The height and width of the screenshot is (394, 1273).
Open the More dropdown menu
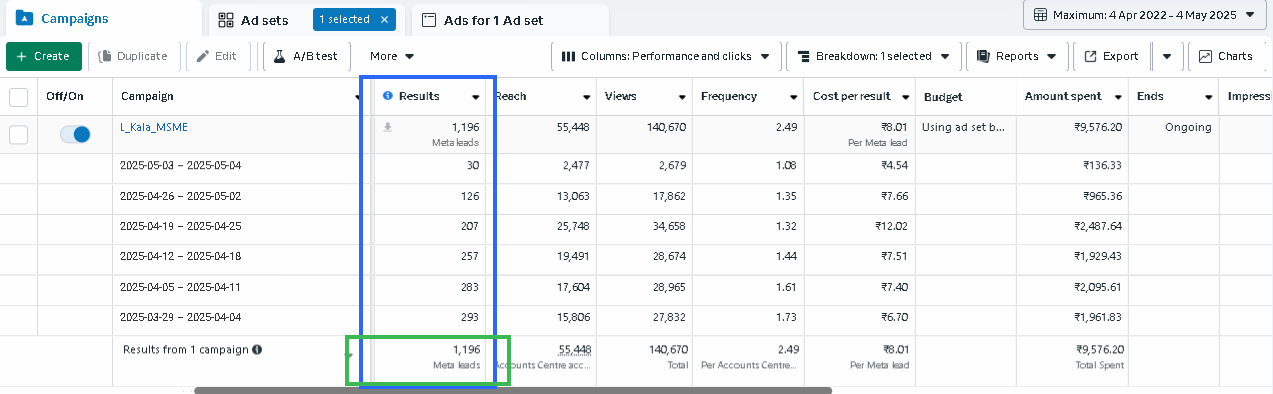tap(392, 56)
